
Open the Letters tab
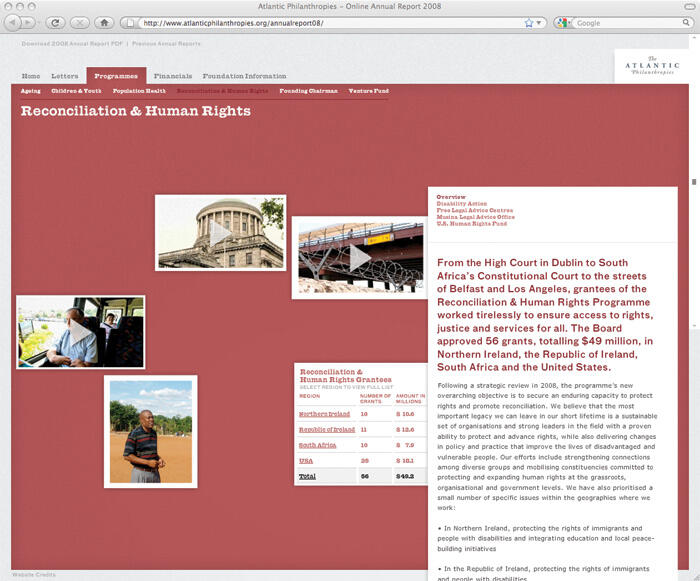point(64,76)
